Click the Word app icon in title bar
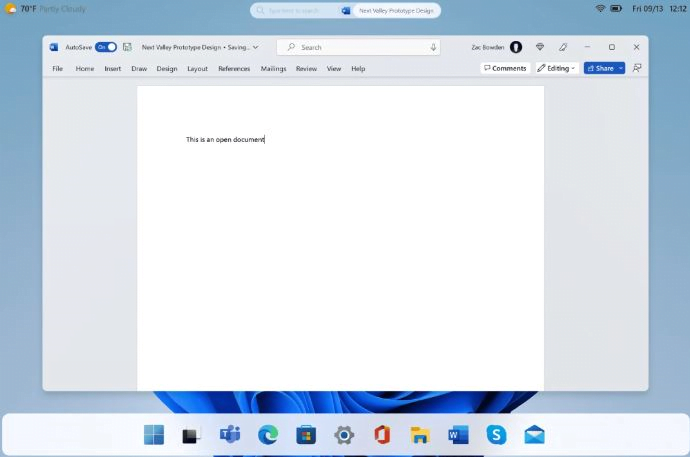Viewport: 690px width, 457px height. (54, 47)
